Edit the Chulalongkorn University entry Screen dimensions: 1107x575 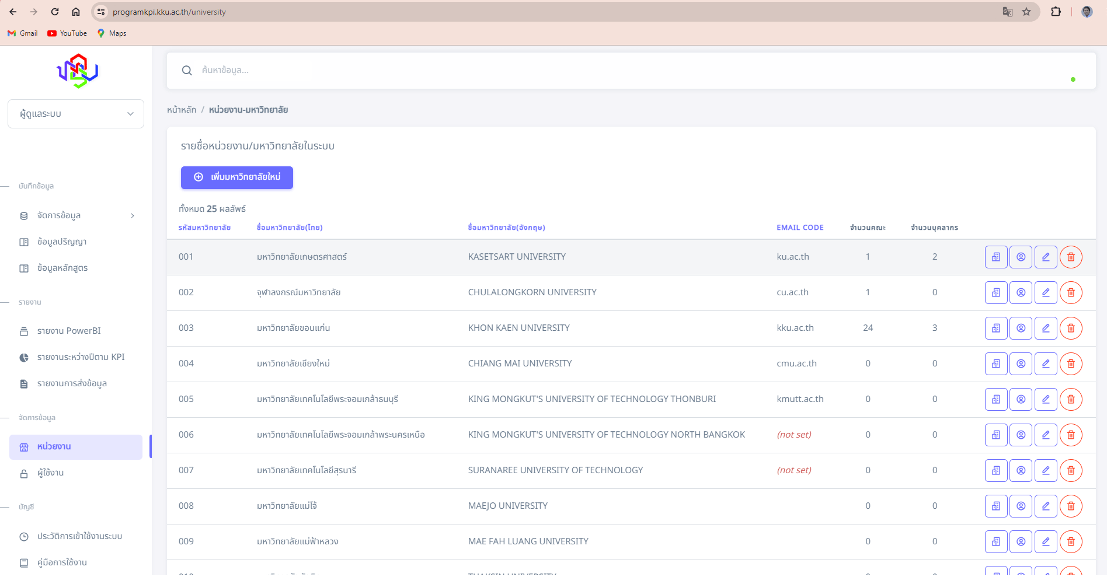[x=1045, y=293]
